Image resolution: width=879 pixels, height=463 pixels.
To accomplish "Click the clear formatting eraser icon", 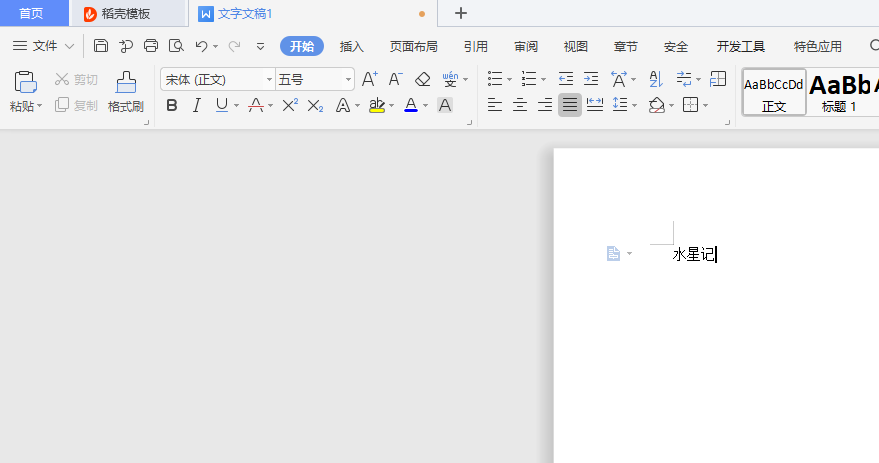I will pyautogui.click(x=422, y=79).
